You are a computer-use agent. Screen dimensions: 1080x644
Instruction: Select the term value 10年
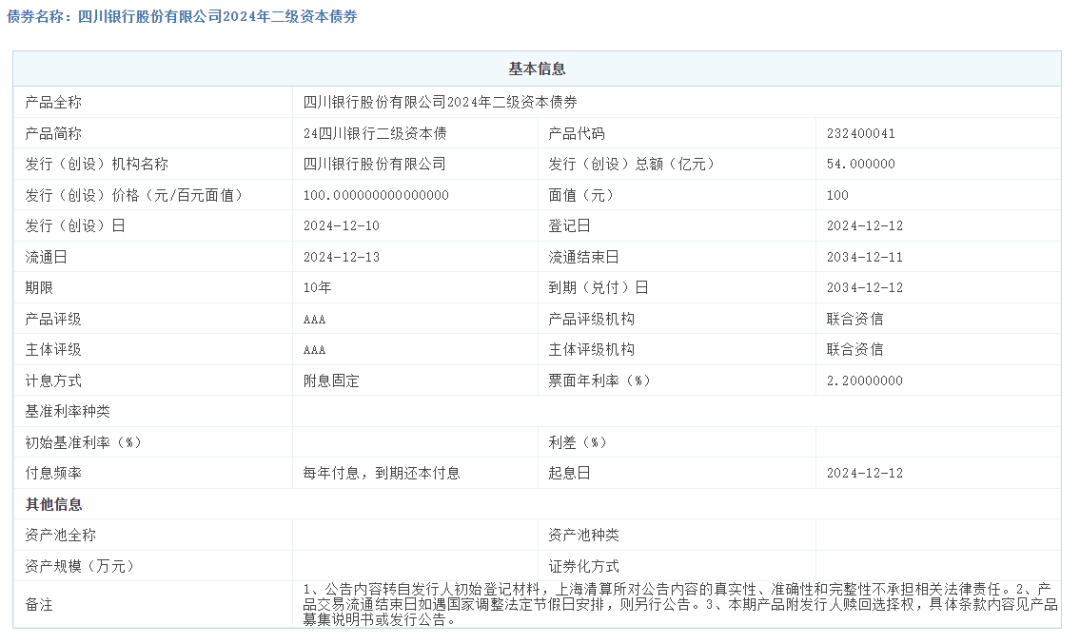click(318, 288)
